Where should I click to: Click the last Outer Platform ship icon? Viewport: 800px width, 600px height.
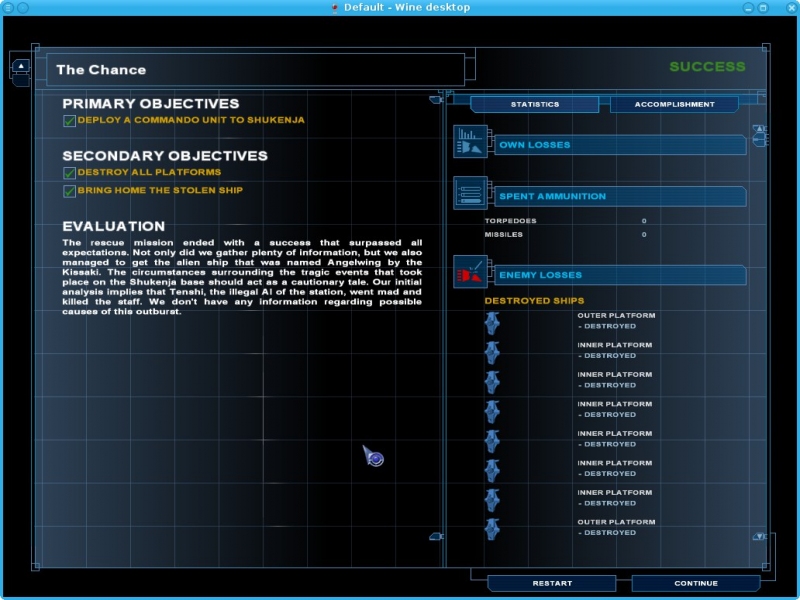pyautogui.click(x=492, y=529)
